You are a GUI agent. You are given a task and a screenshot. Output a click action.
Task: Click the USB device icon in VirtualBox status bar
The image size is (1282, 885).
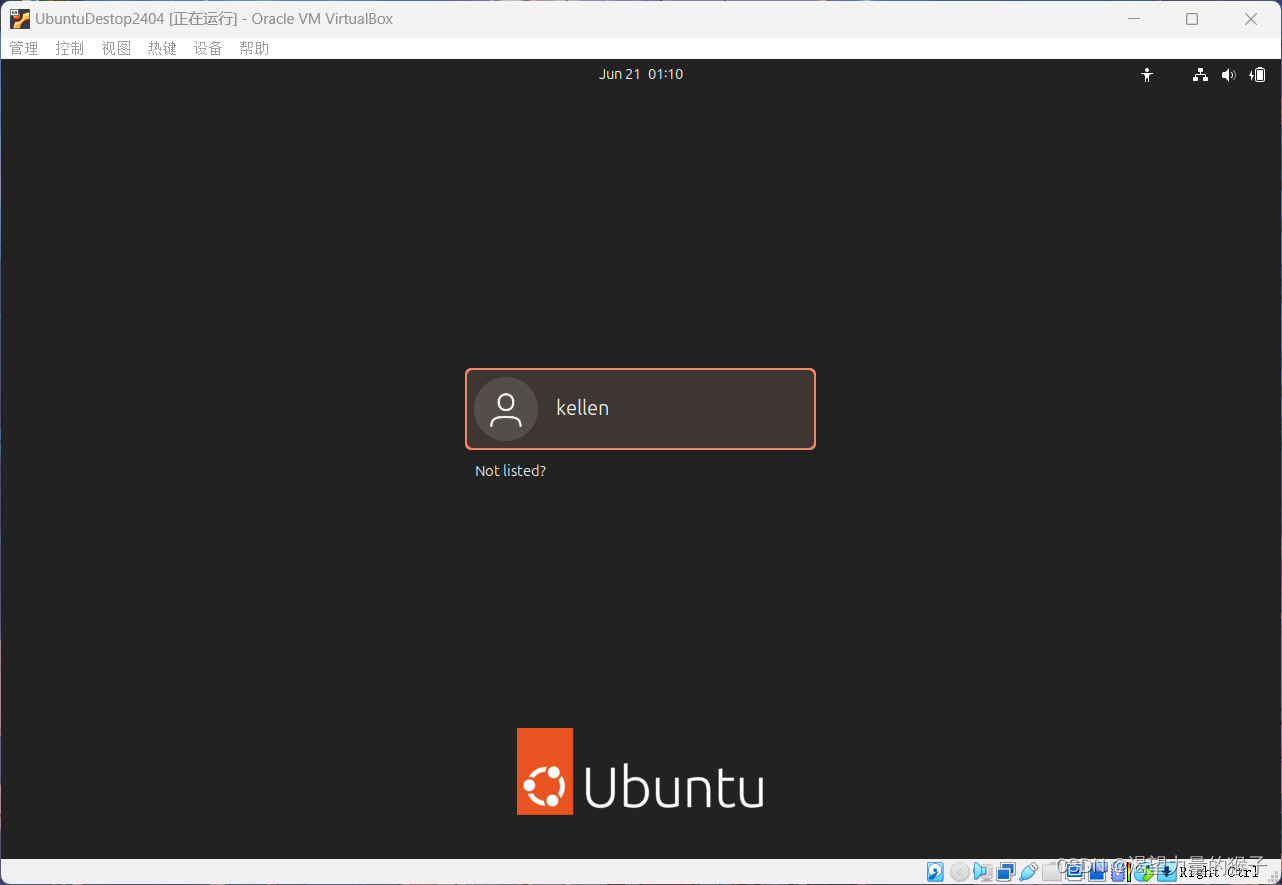1029,872
